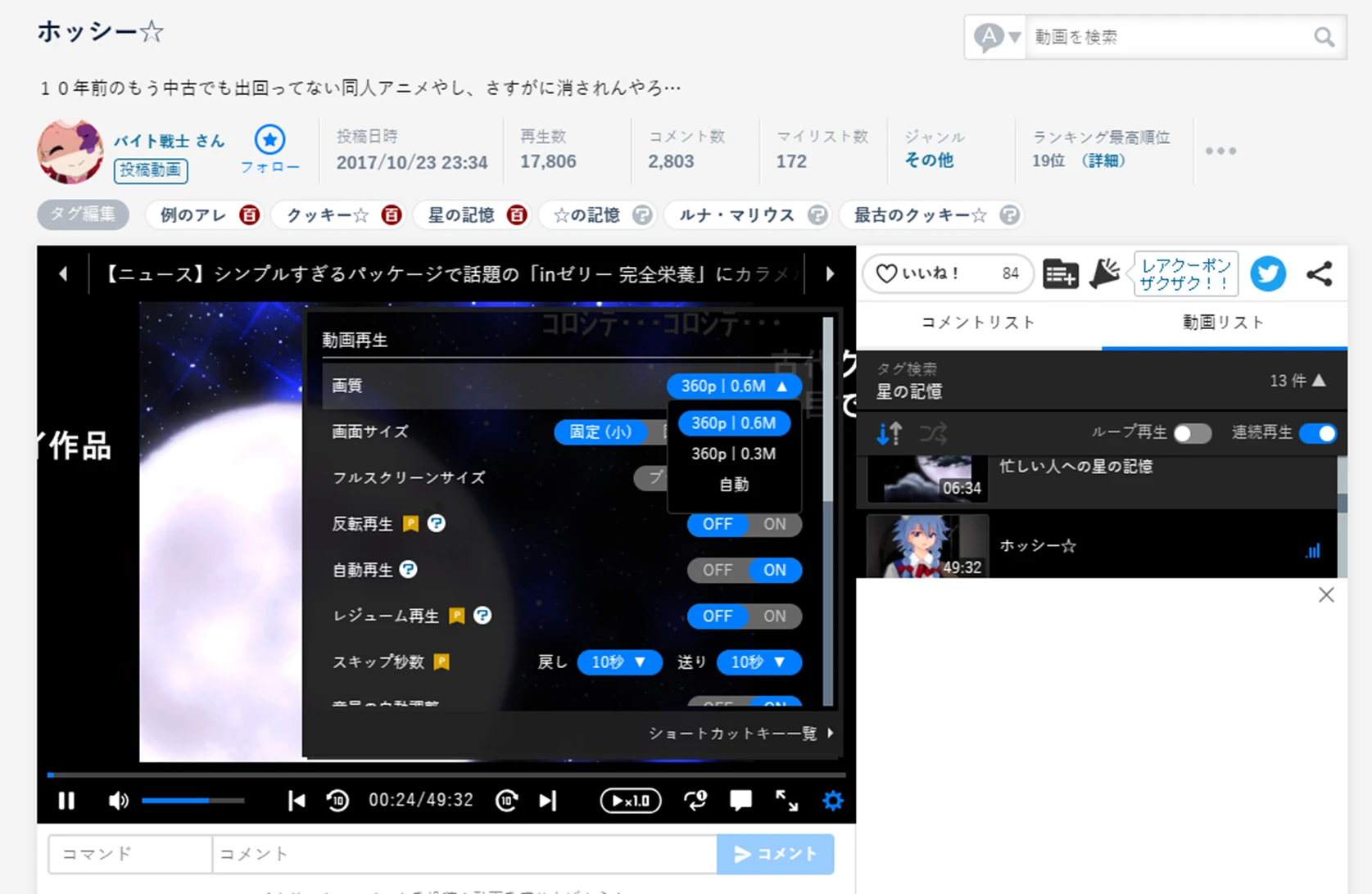Submit with the blue コメント button

coord(775,854)
